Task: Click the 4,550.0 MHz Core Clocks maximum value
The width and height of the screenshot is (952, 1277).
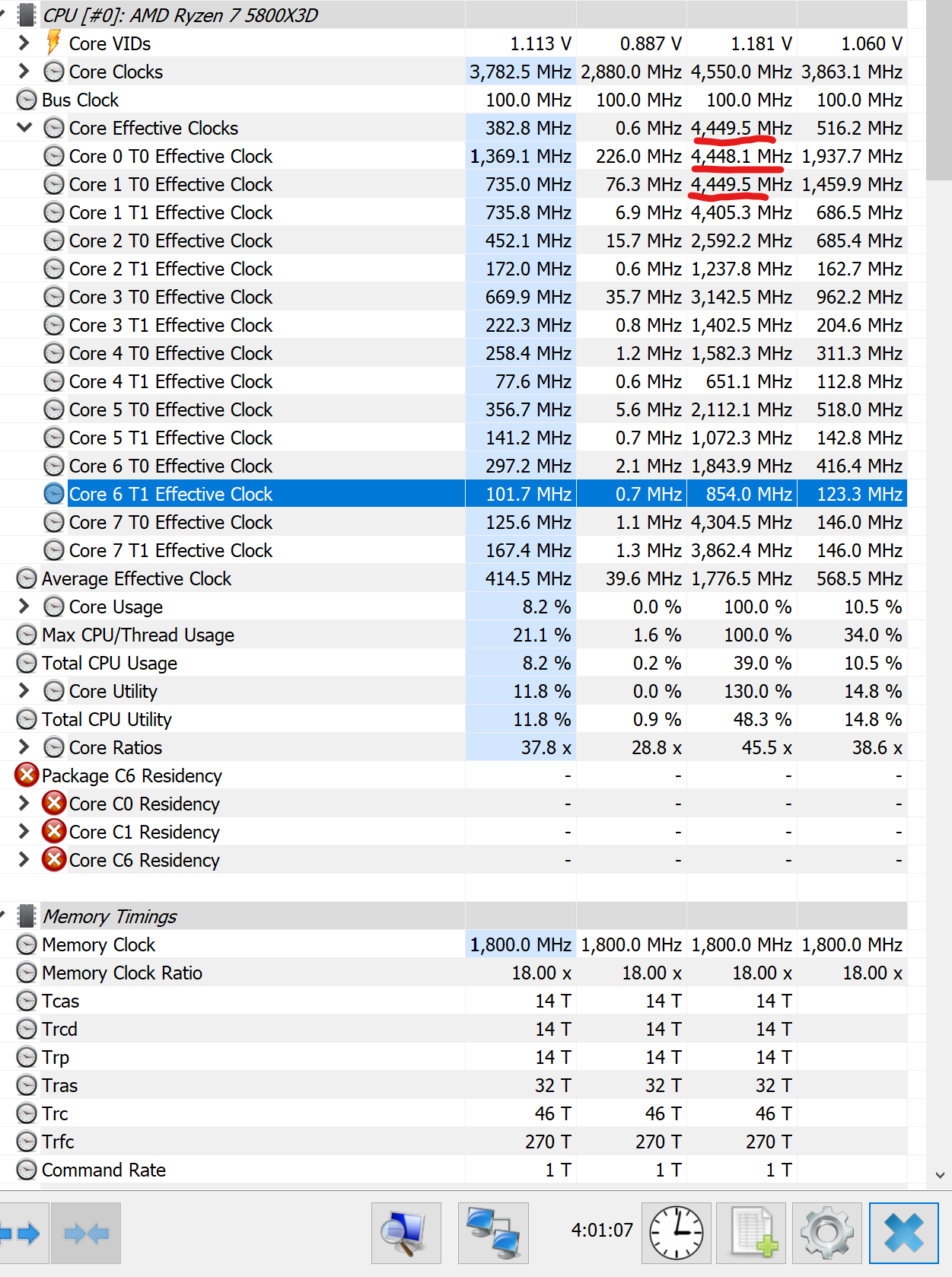Action: (741, 72)
